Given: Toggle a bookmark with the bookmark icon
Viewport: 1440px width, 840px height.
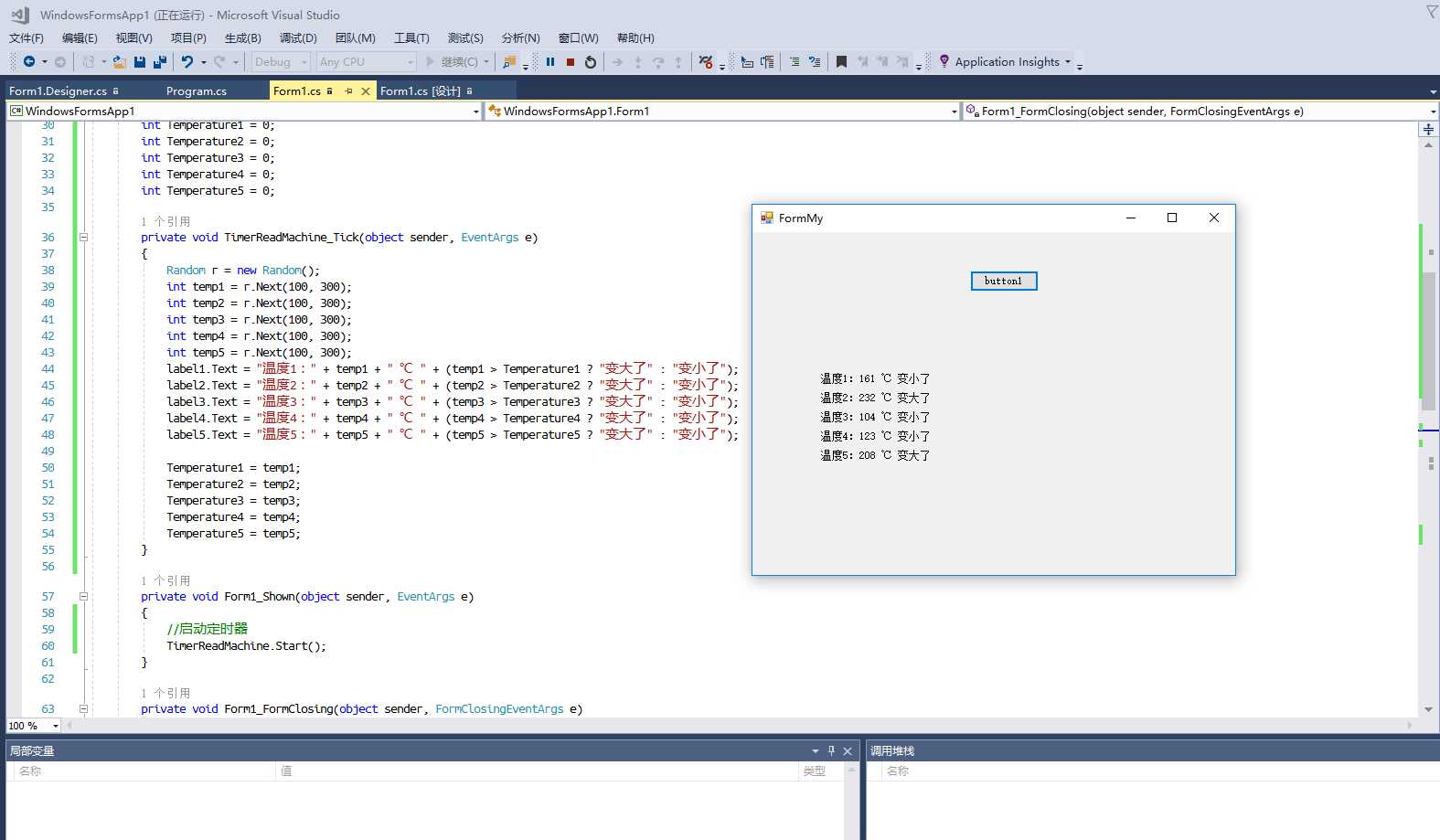Looking at the screenshot, I should tap(842, 62).
